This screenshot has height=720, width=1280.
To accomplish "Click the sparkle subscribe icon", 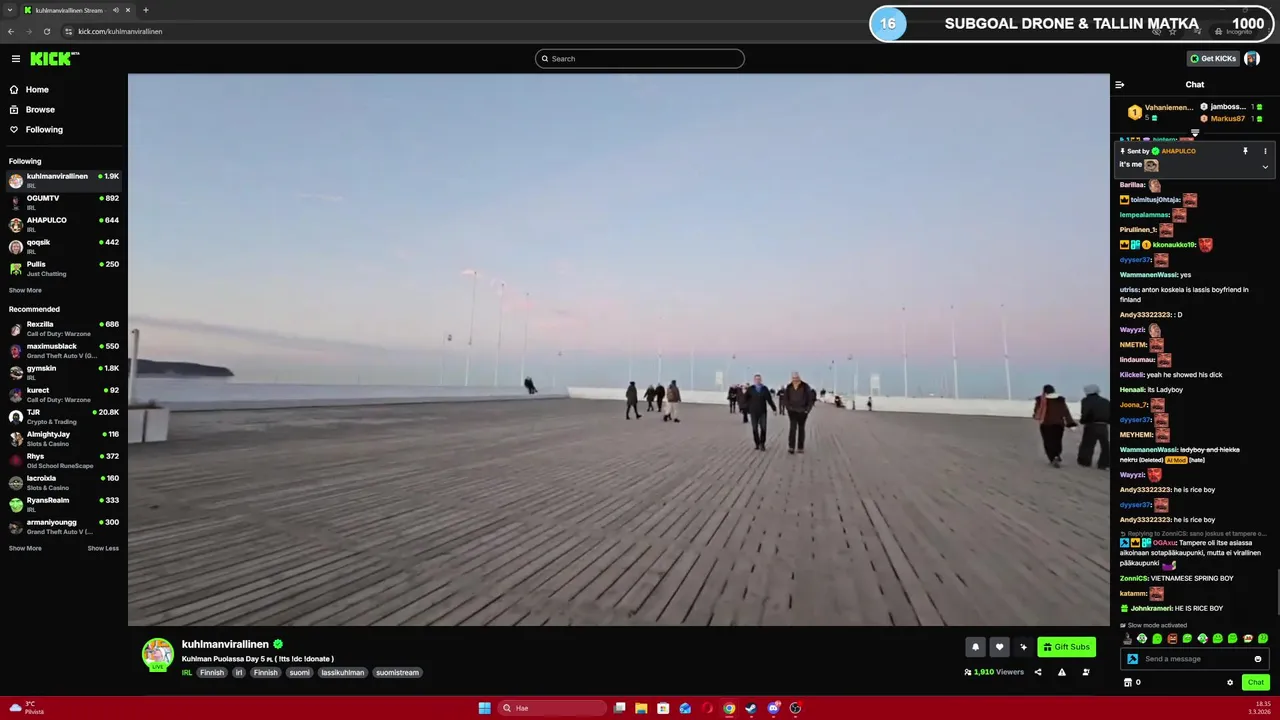I will point(1023,647).
